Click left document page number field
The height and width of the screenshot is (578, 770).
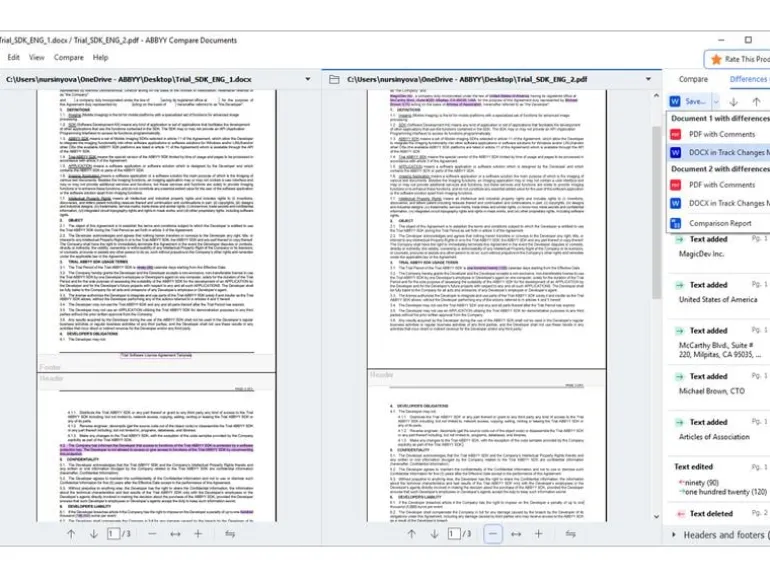pos(113,534)
